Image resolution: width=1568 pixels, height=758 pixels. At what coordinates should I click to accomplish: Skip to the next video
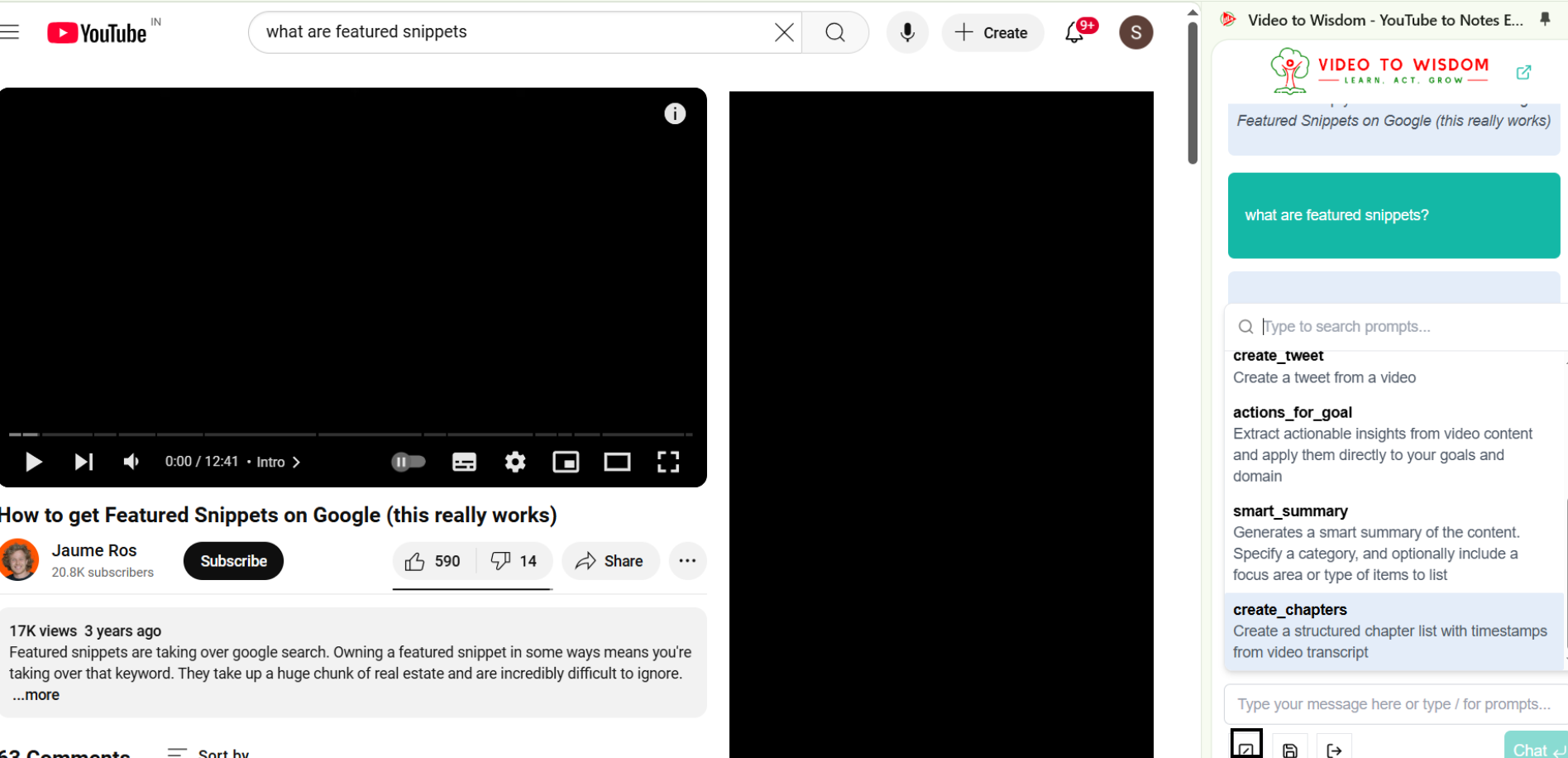coord(84,462)
